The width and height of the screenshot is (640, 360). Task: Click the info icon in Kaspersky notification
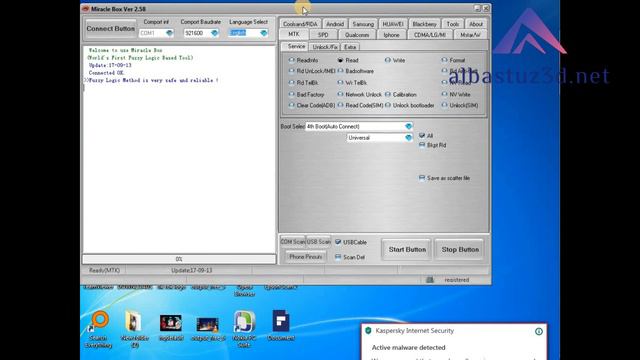click(x=539, y=331)
